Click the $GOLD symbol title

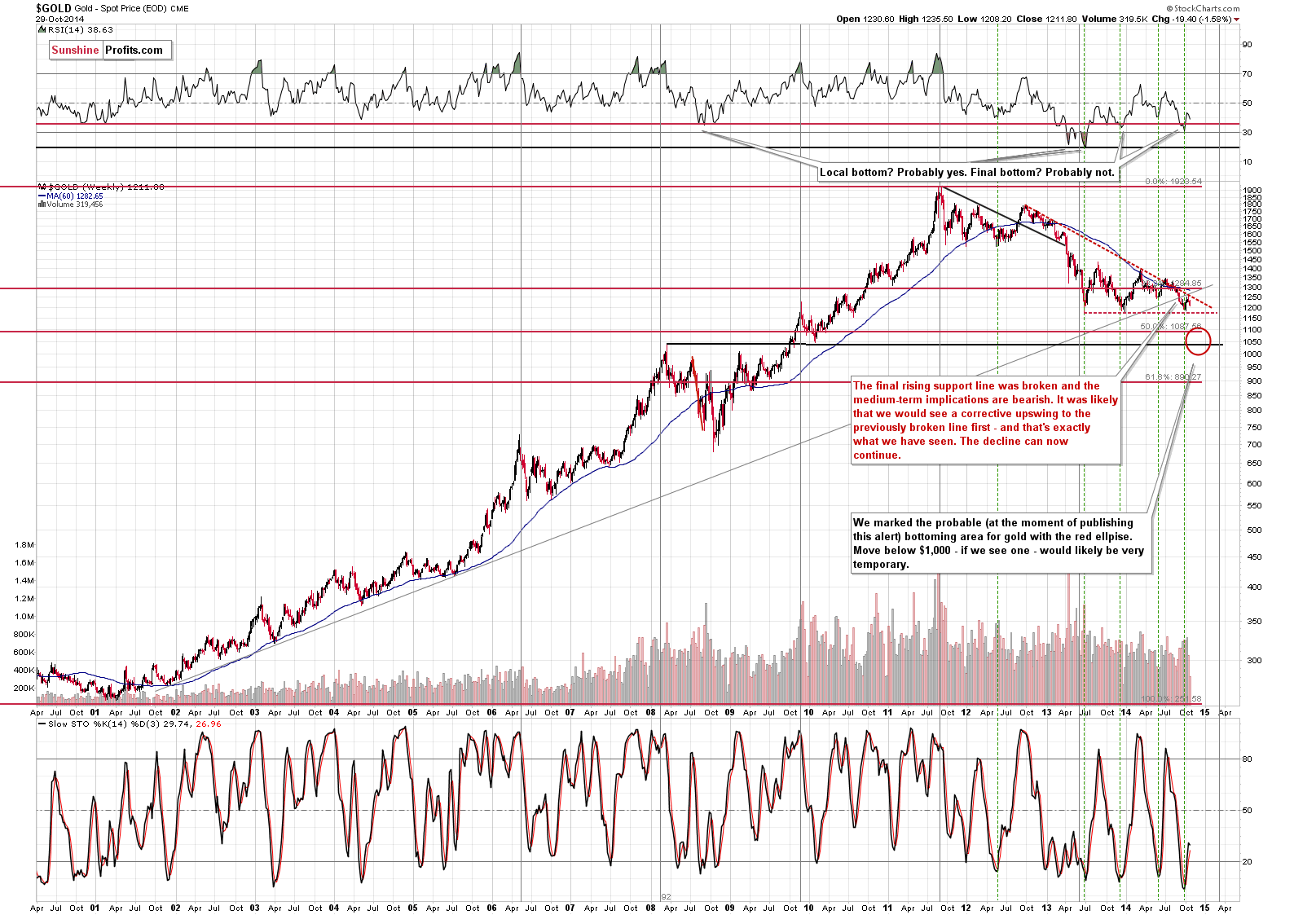click(53, 8)
